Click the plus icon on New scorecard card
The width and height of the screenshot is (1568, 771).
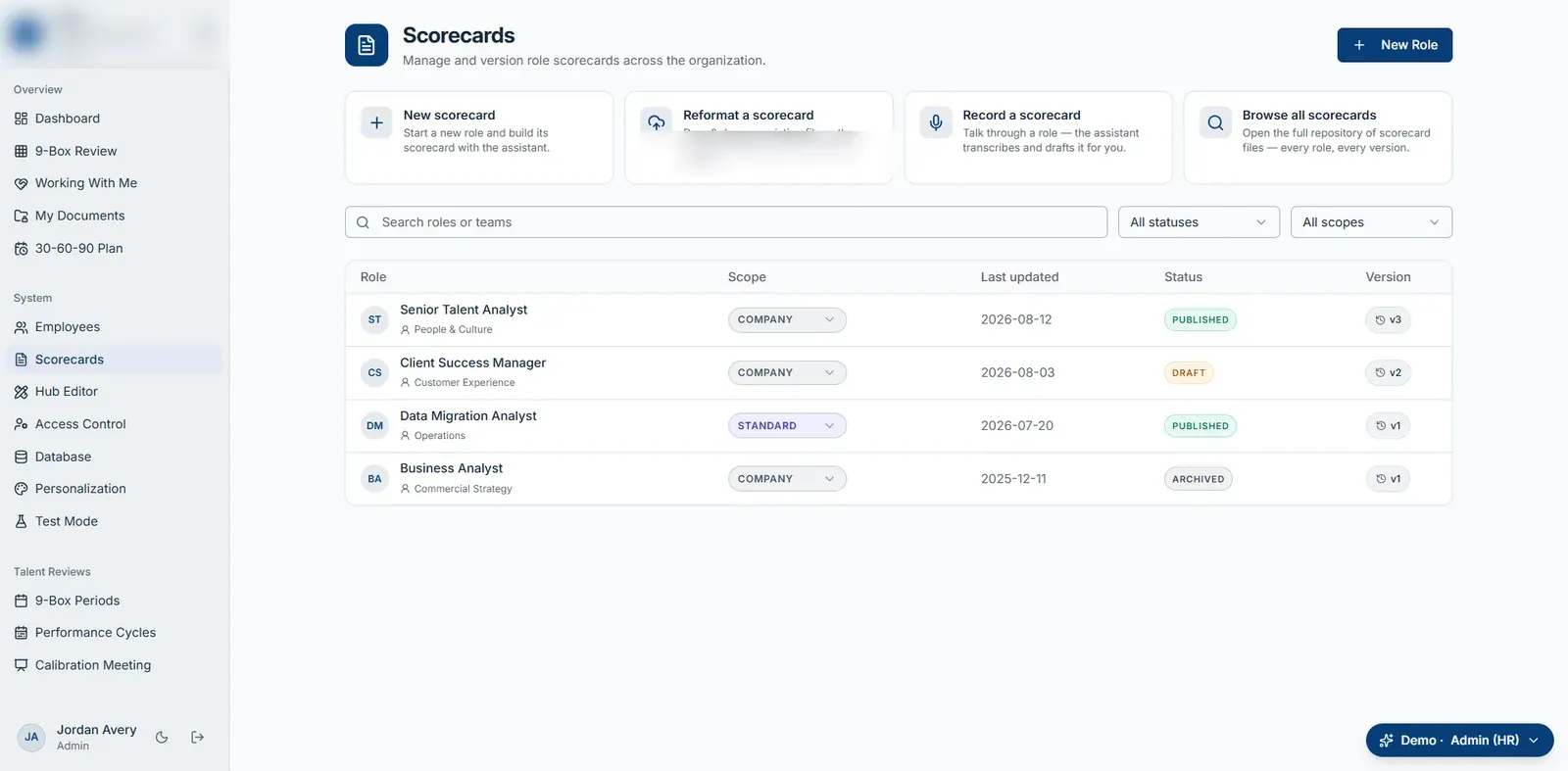(376, 122)
